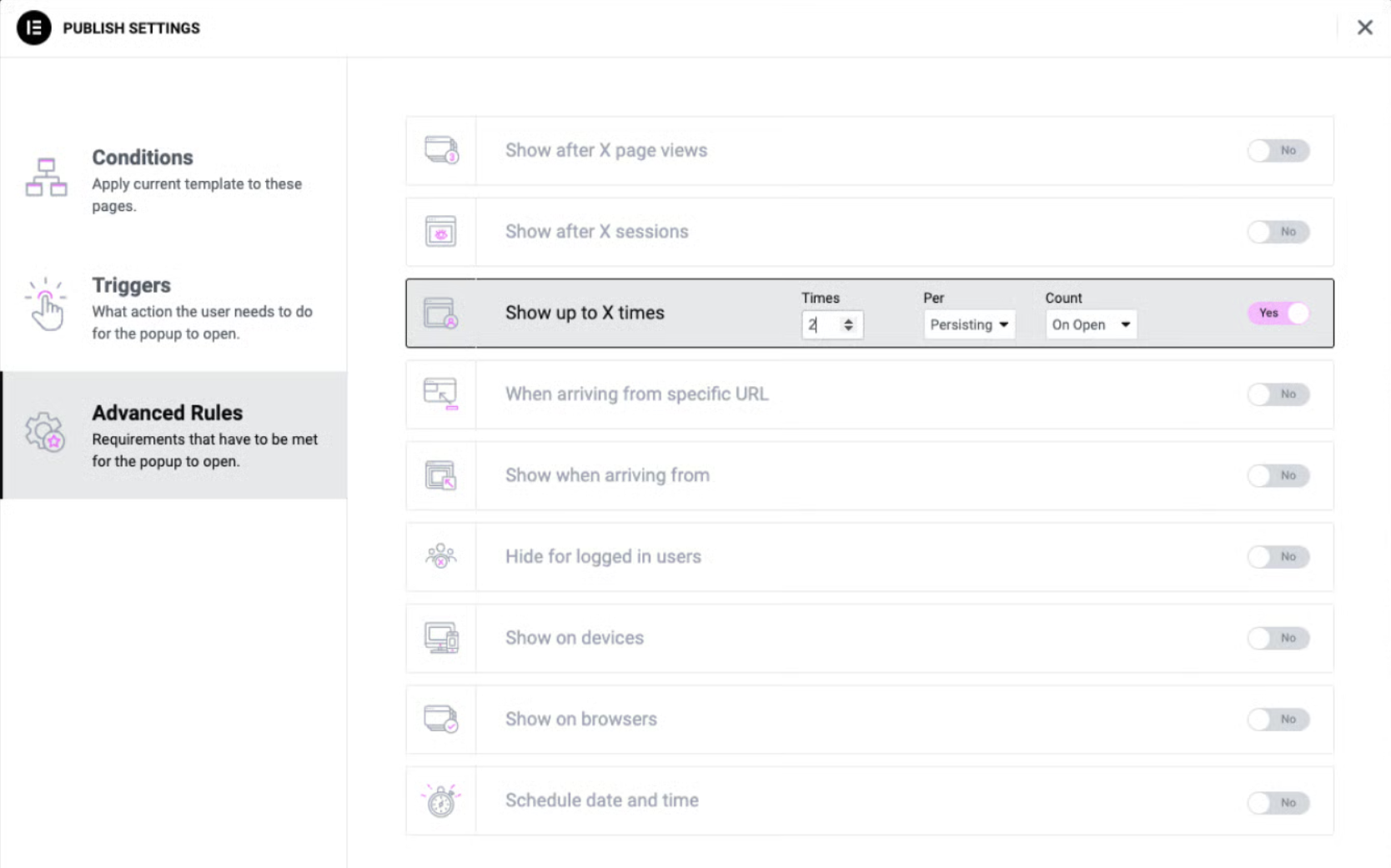
Task: Click the Elementor logo in the header
Action: 33,27
